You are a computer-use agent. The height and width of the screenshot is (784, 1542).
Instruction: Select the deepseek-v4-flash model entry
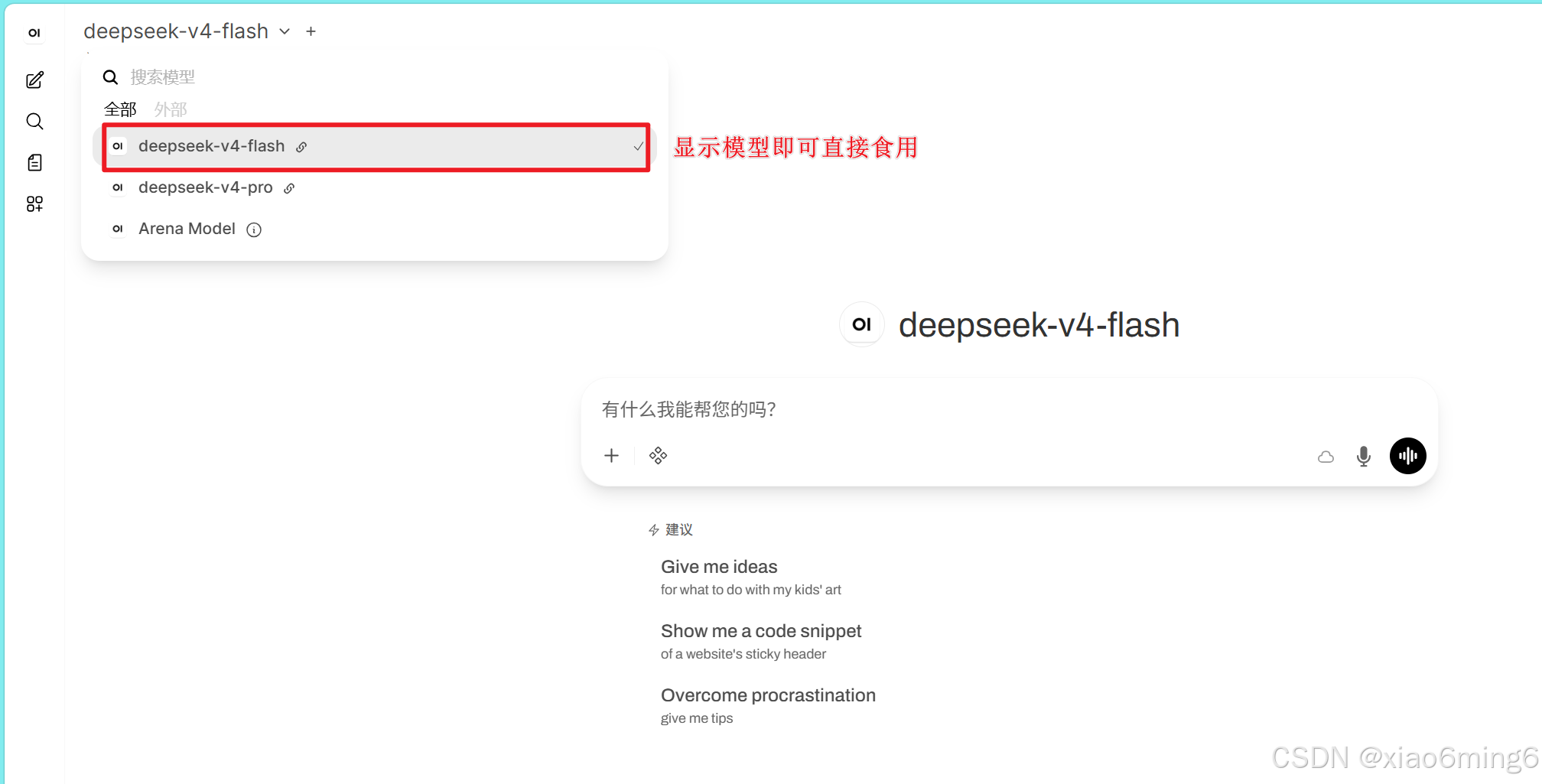point(375,146)
